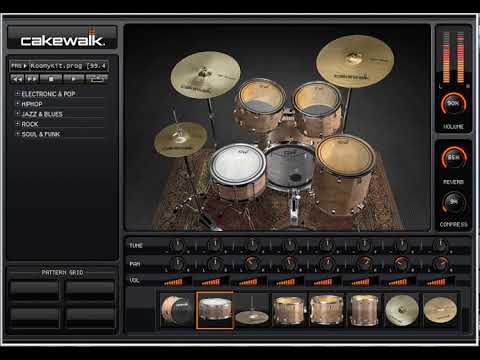Select the kick drum pad thumbnail
The image size is (480, 360).
coord(177,310)
